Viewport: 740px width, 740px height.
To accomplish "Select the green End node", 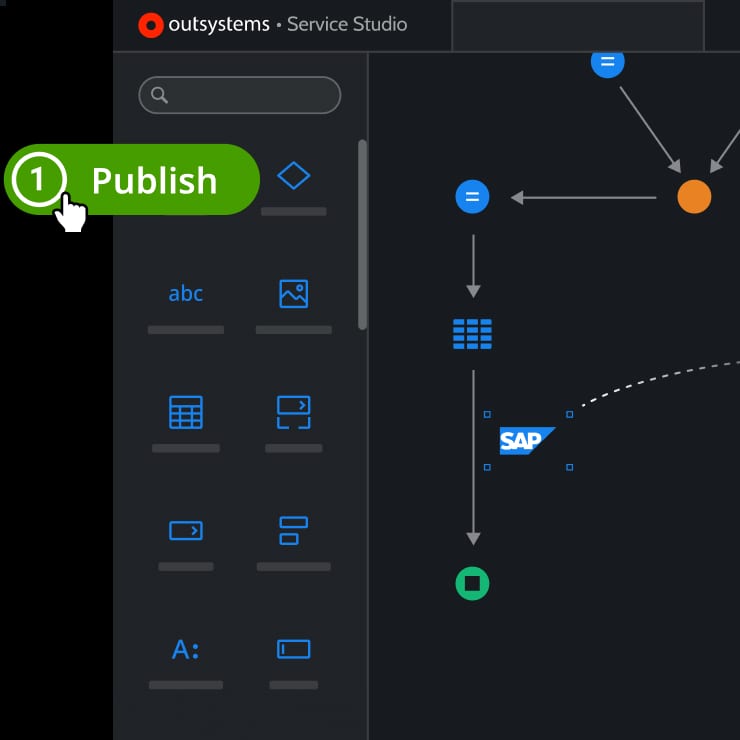I will pos(472,583).
